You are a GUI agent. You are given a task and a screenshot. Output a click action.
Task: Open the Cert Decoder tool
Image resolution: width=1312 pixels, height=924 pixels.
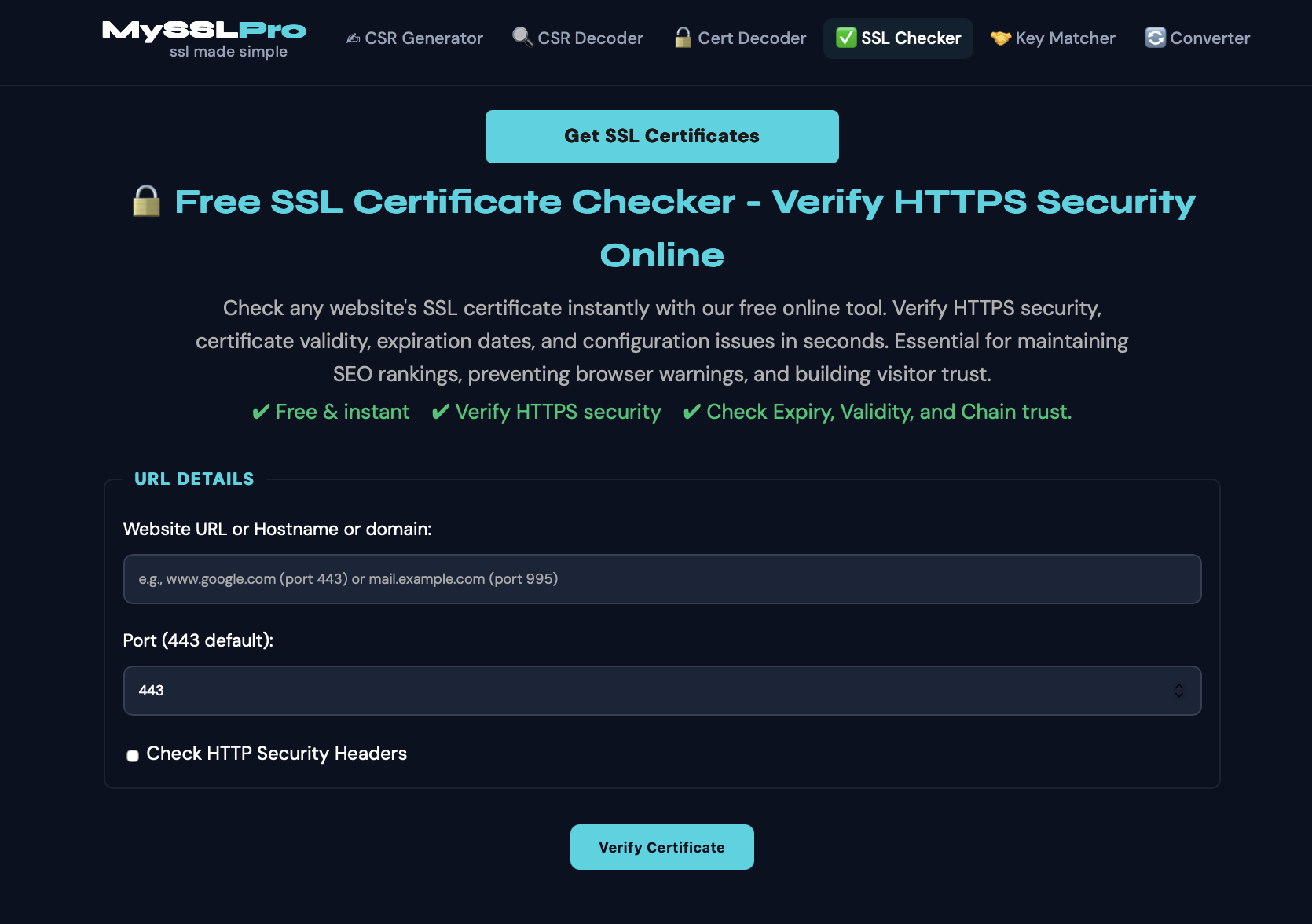tap(741, 38)
